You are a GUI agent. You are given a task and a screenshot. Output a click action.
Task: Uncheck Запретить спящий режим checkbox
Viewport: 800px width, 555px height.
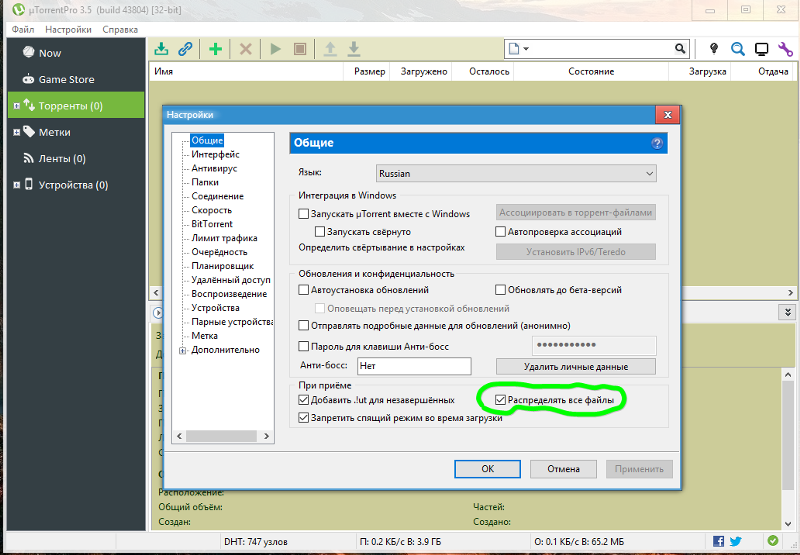304,418
